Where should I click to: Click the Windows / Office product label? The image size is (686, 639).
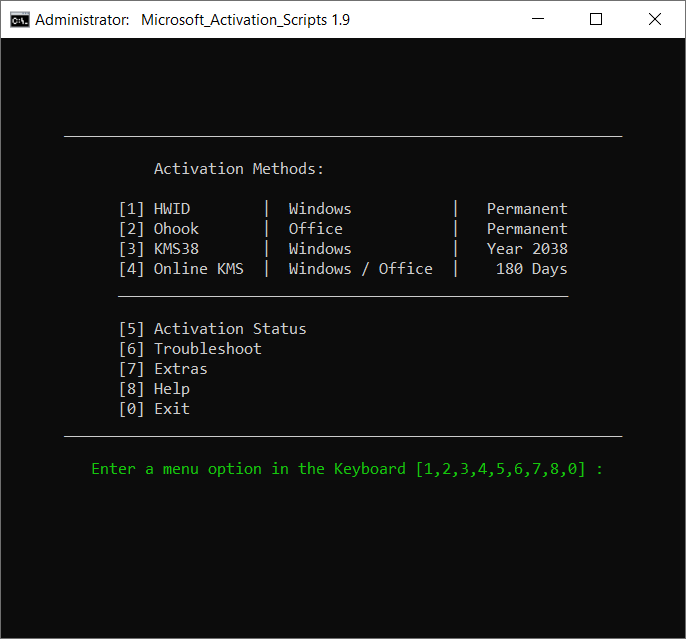[360, 269]
